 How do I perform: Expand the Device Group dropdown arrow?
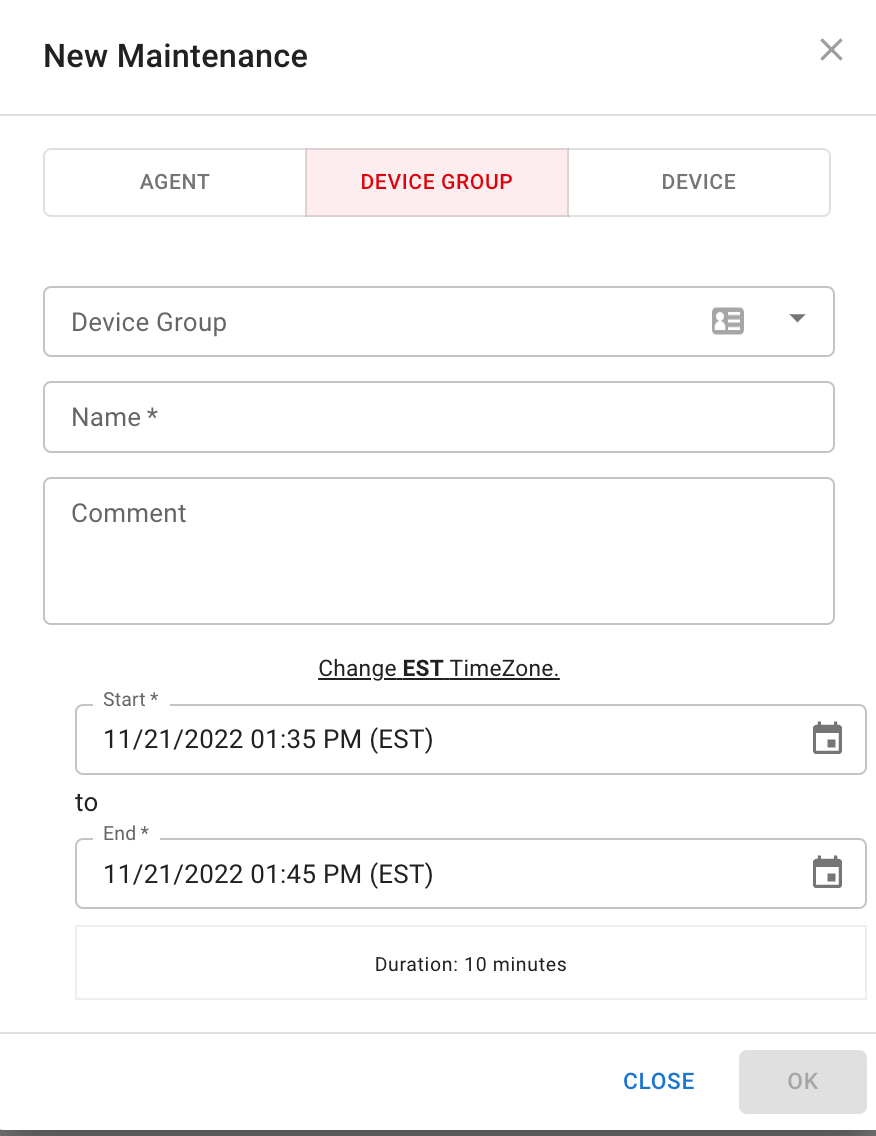pyautogui.click(x=797, y=319)
